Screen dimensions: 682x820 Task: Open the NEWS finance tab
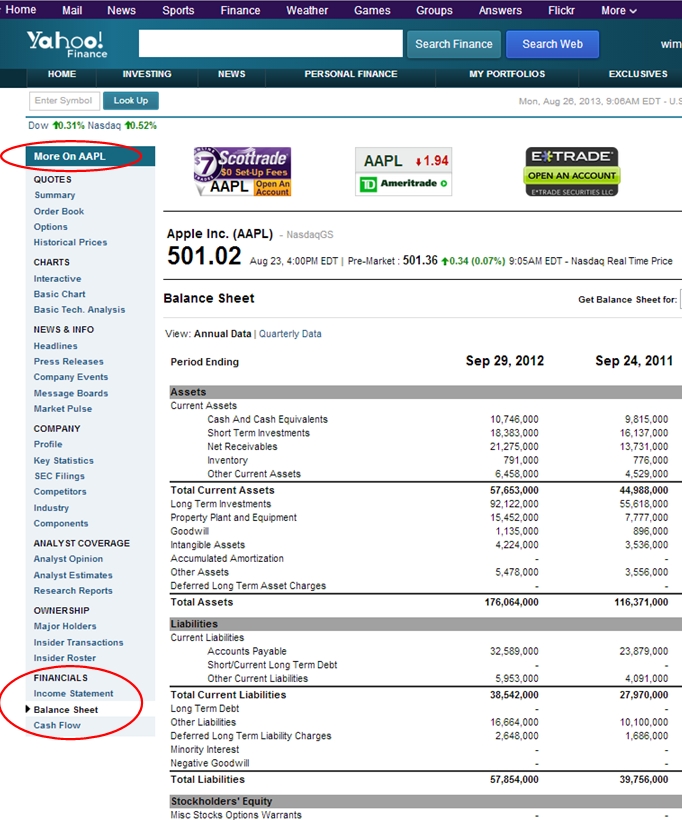click(232, 74)
